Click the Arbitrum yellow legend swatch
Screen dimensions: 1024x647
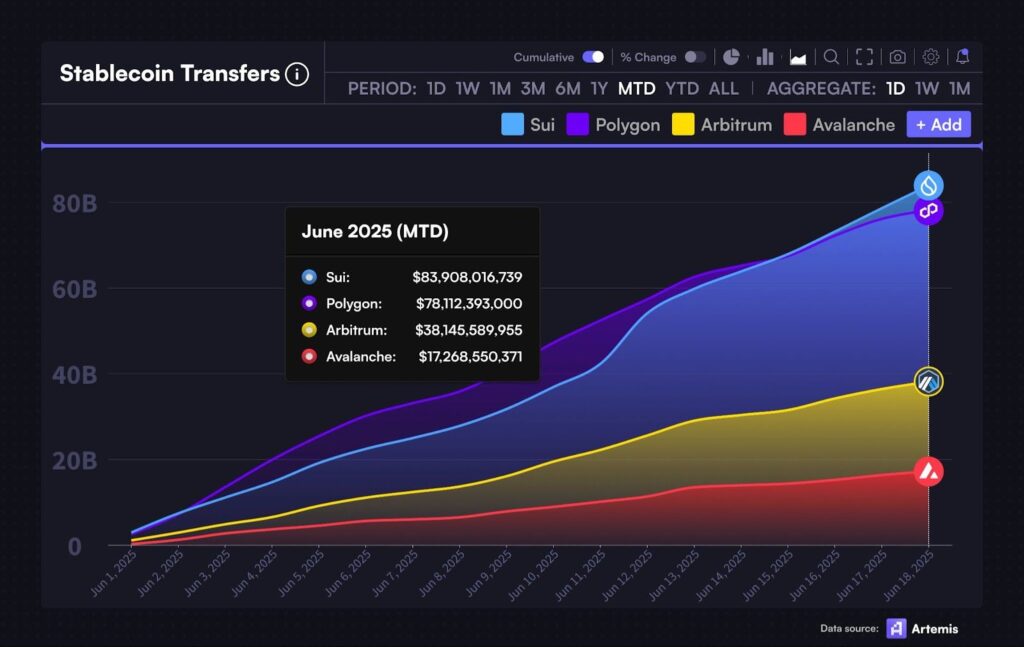point(683,124)
